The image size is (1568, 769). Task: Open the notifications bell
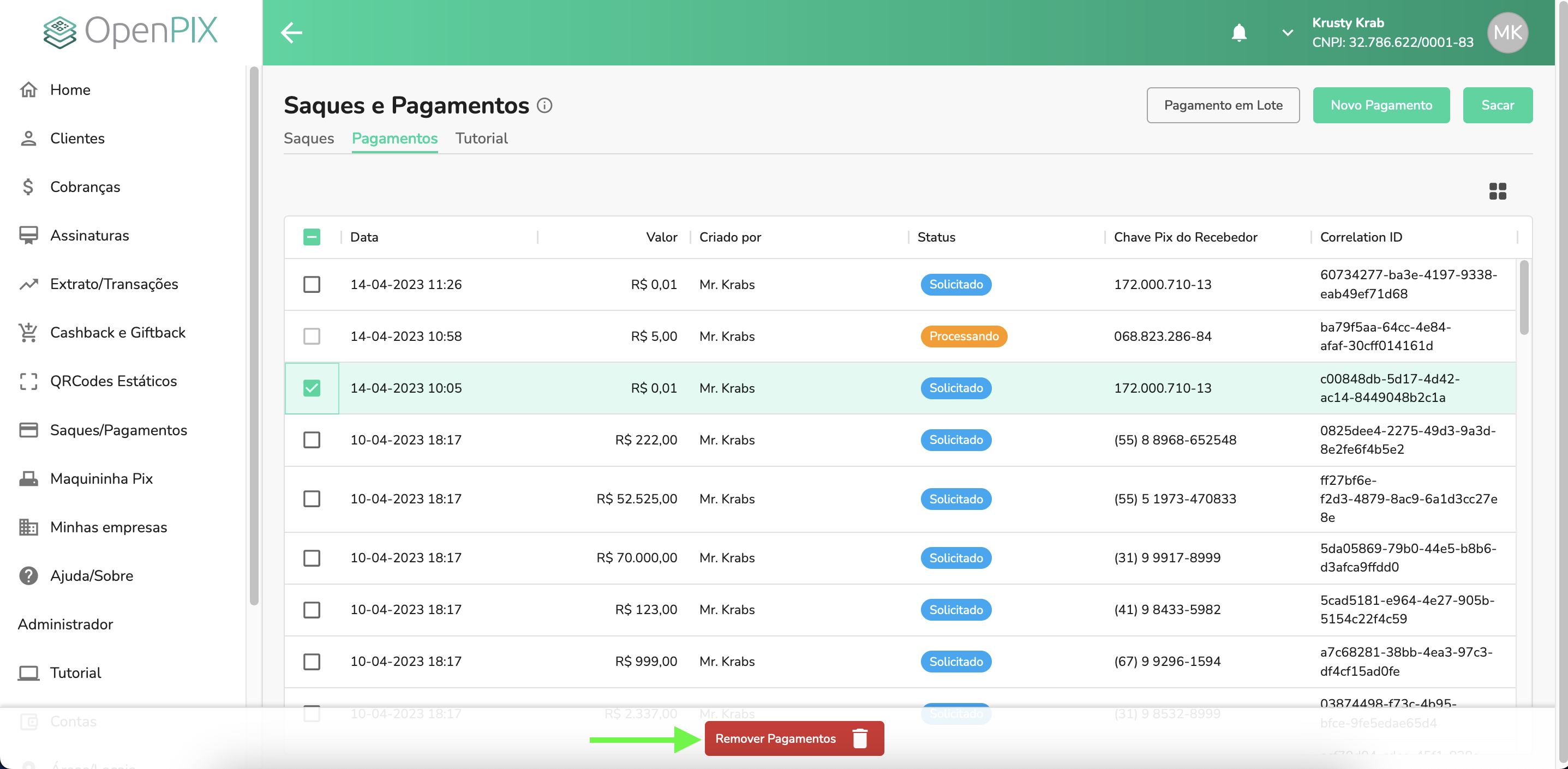pos(1238,32)
